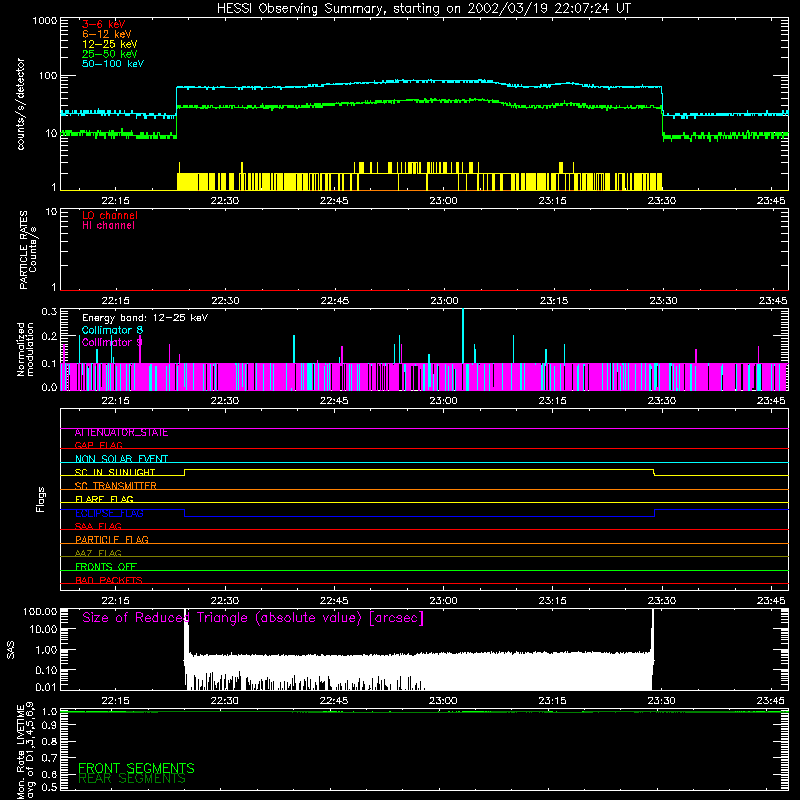Select the green 25-50 keV legend entry
The width and height of the screenshot is (800, 800).
[110, 54]
